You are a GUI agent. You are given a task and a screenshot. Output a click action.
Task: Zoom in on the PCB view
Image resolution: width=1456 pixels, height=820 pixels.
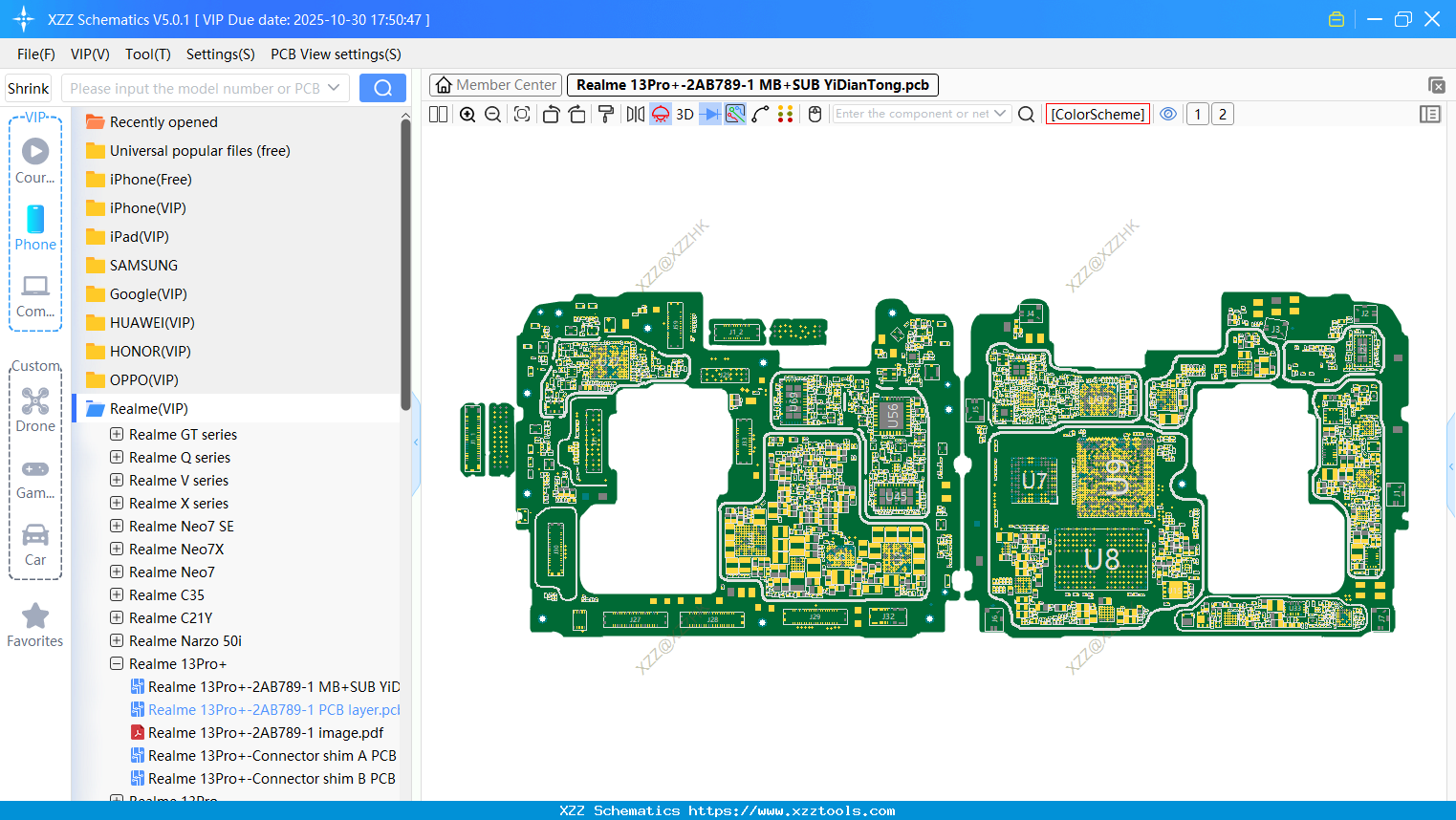point(467,114)
